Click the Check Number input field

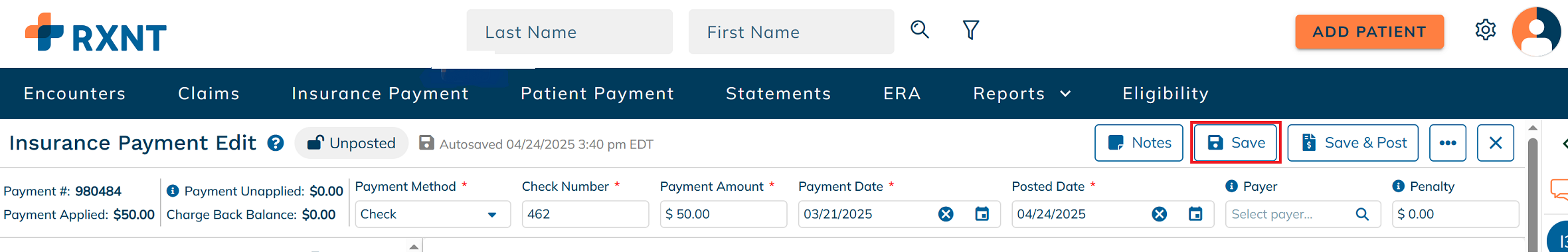point(585,214)
